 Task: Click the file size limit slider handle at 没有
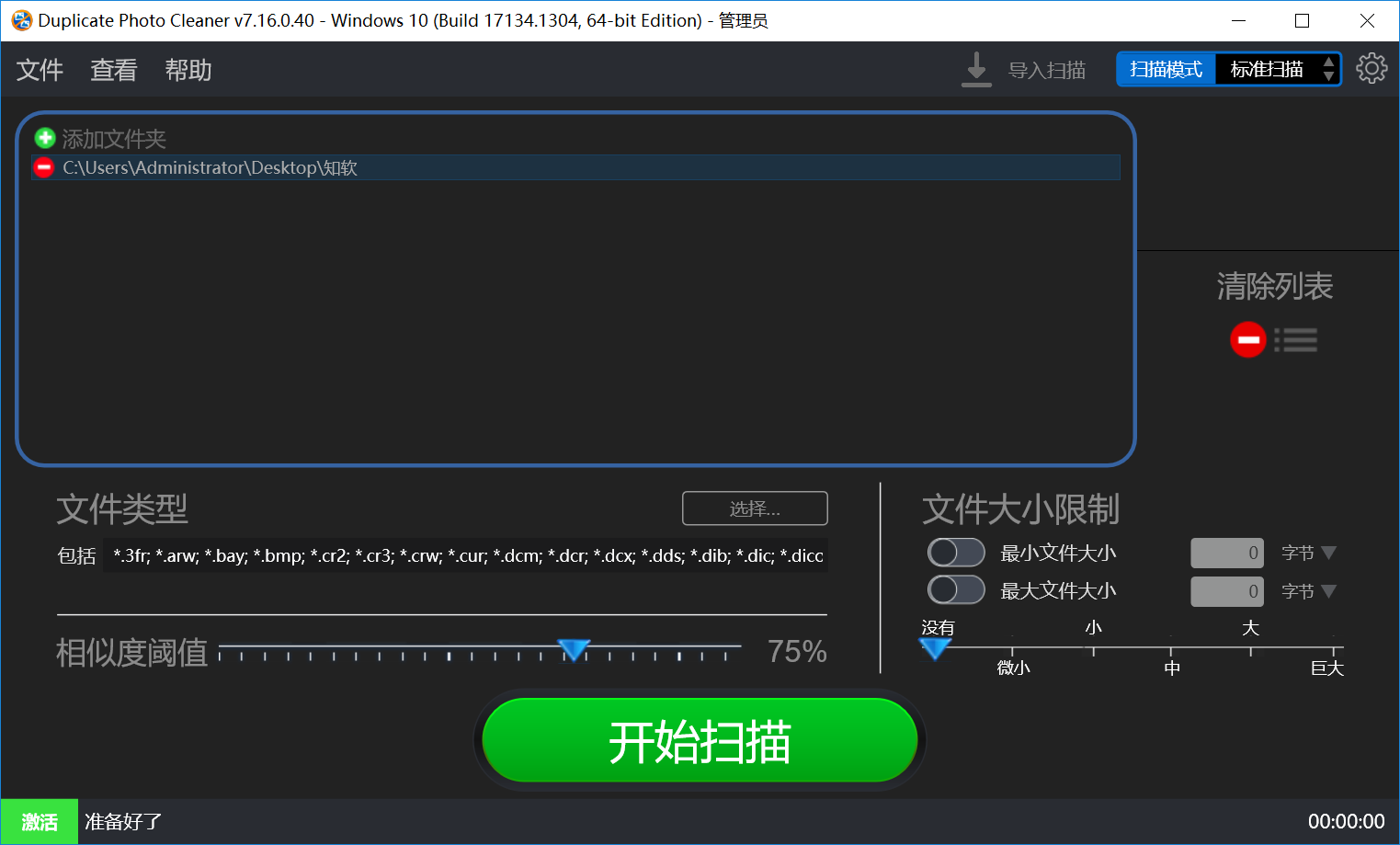coord(935,649)
